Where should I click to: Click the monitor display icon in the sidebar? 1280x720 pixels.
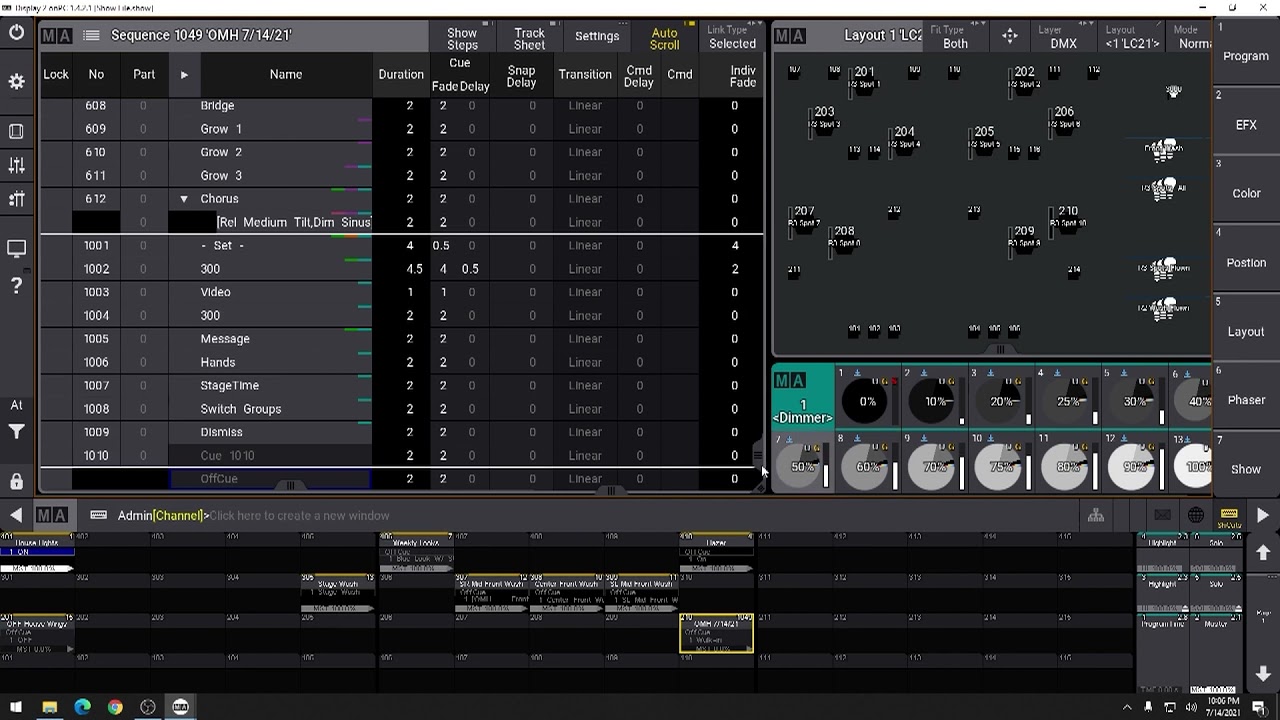(x=16, y=248)
